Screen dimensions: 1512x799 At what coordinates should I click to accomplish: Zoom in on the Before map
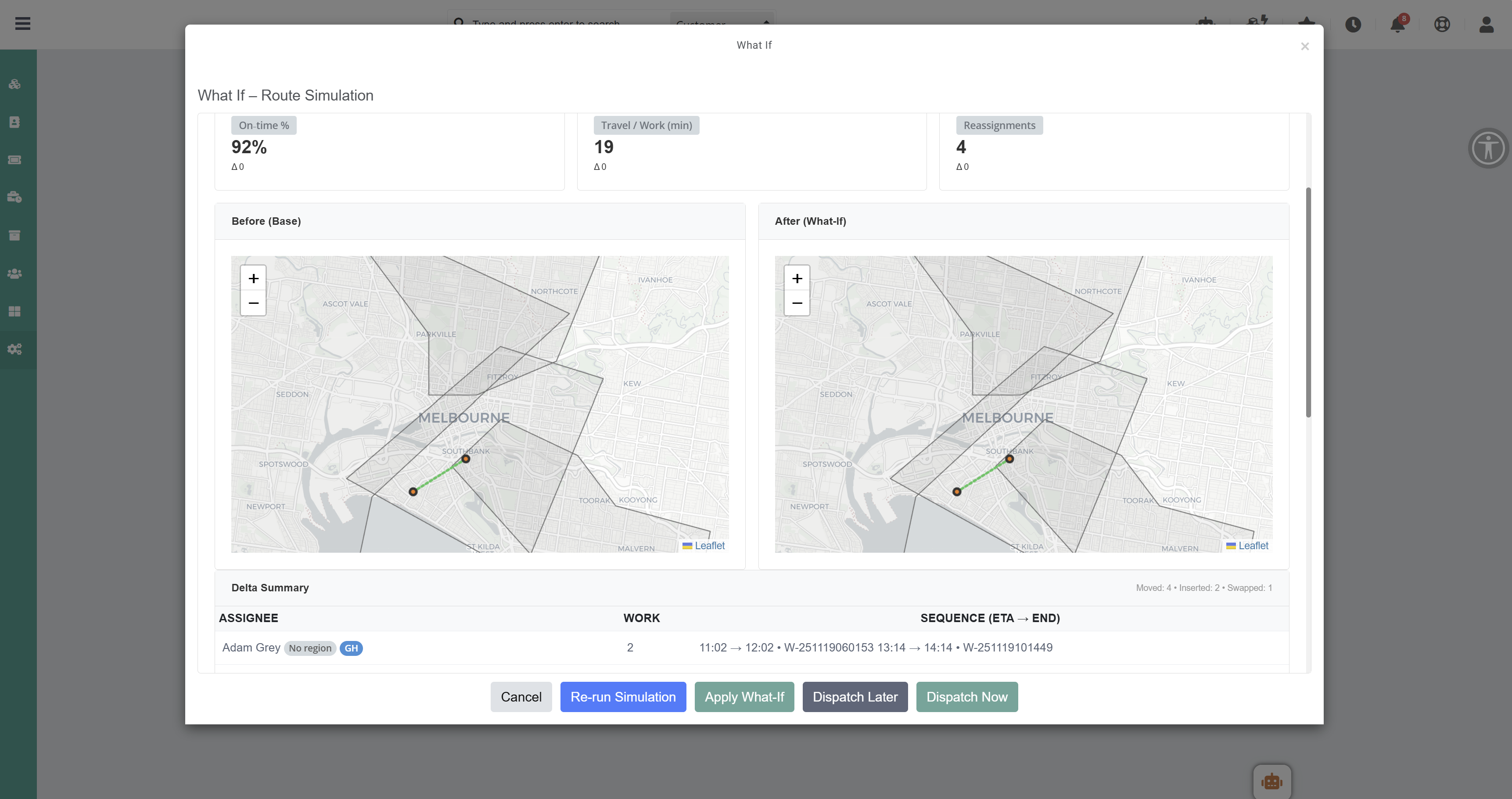pos(253,278)
